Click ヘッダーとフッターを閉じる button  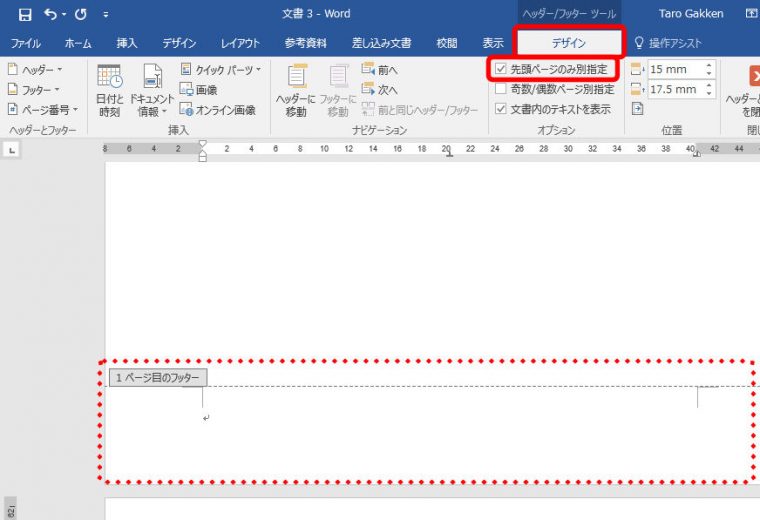[744, 91]
